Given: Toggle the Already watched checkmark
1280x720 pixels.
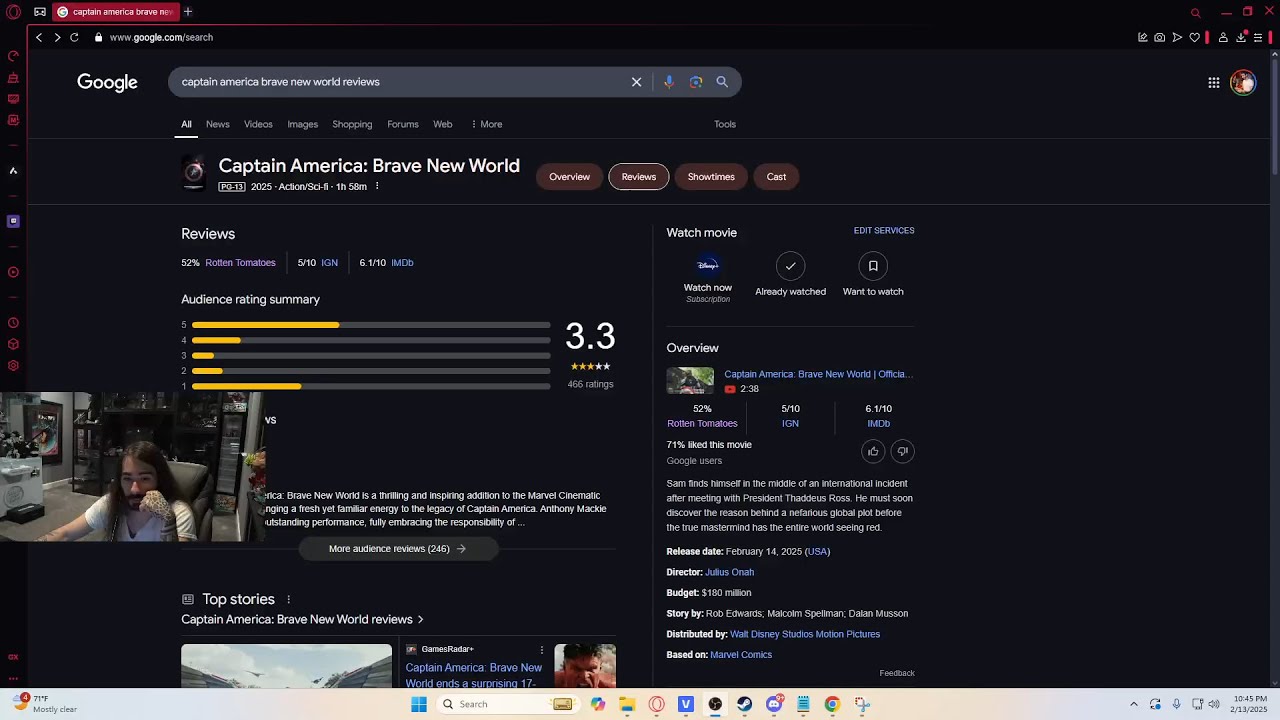Looking at the screenshot, I should [x=790, y=266].
